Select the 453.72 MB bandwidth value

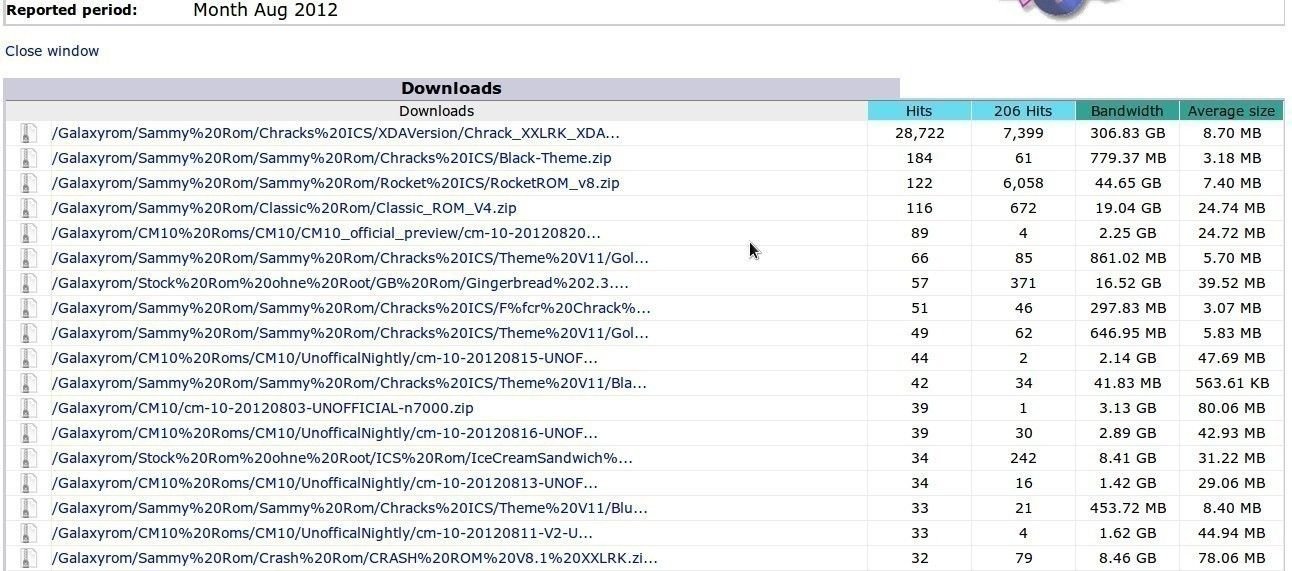click(1127, 508)
